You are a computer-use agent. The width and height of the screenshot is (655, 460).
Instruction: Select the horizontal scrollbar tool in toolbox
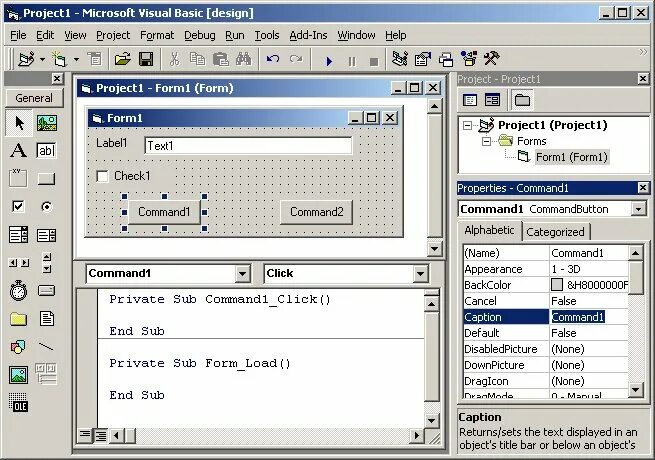(19, 262)
